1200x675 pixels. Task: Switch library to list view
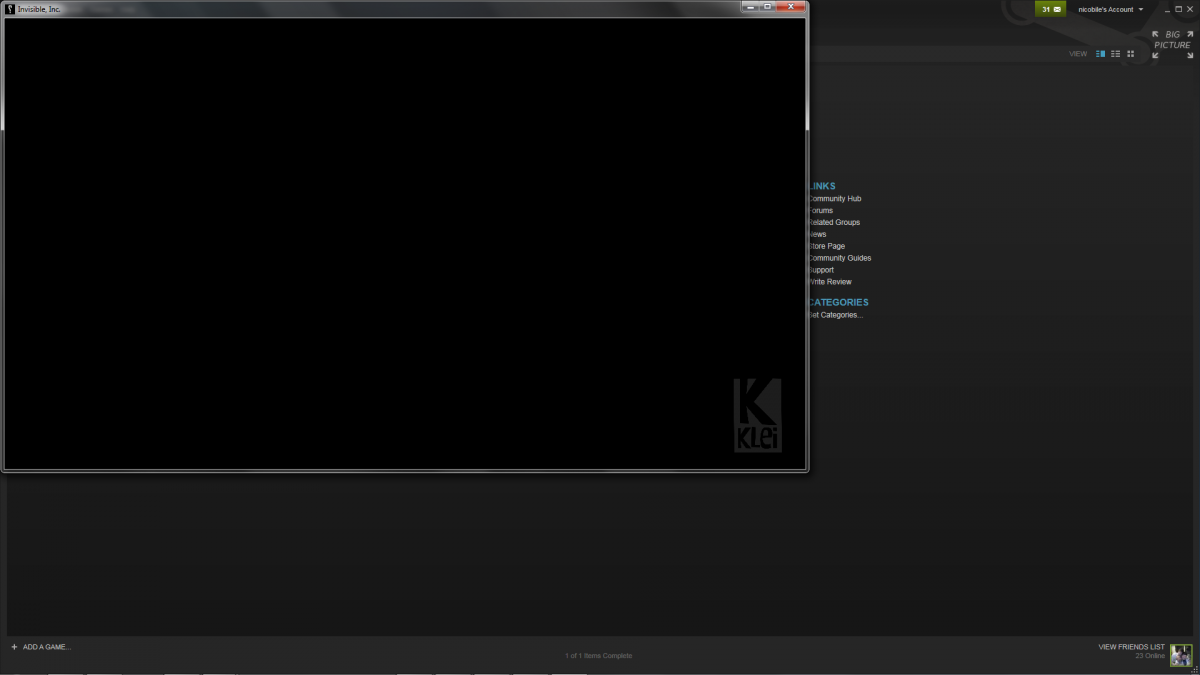[x=1116, y=54]
